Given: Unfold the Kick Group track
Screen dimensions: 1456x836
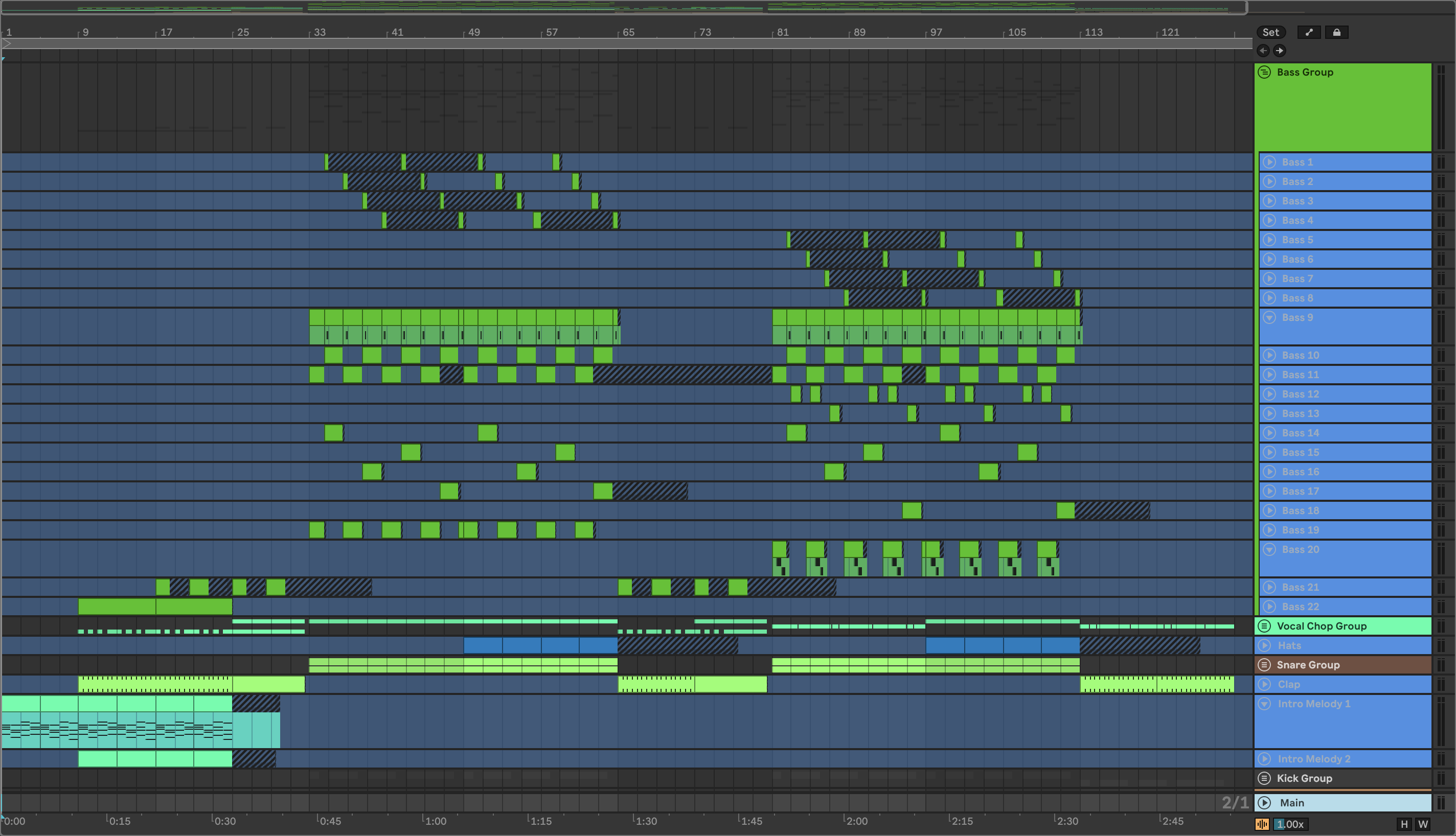Looking at the screenshot, I should coord(1264,778).
